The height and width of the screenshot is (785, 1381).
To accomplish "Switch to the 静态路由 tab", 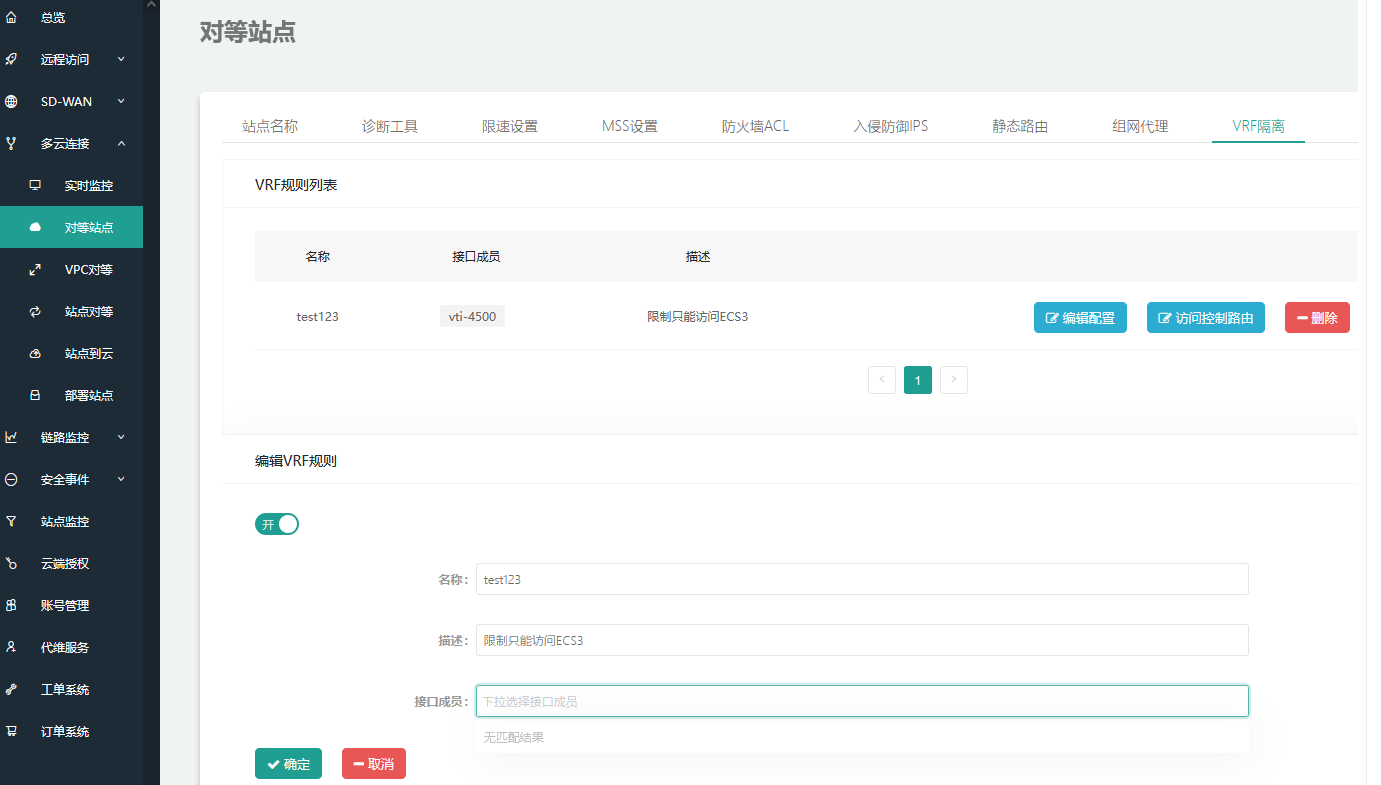I will click(x=1020, y=126).
